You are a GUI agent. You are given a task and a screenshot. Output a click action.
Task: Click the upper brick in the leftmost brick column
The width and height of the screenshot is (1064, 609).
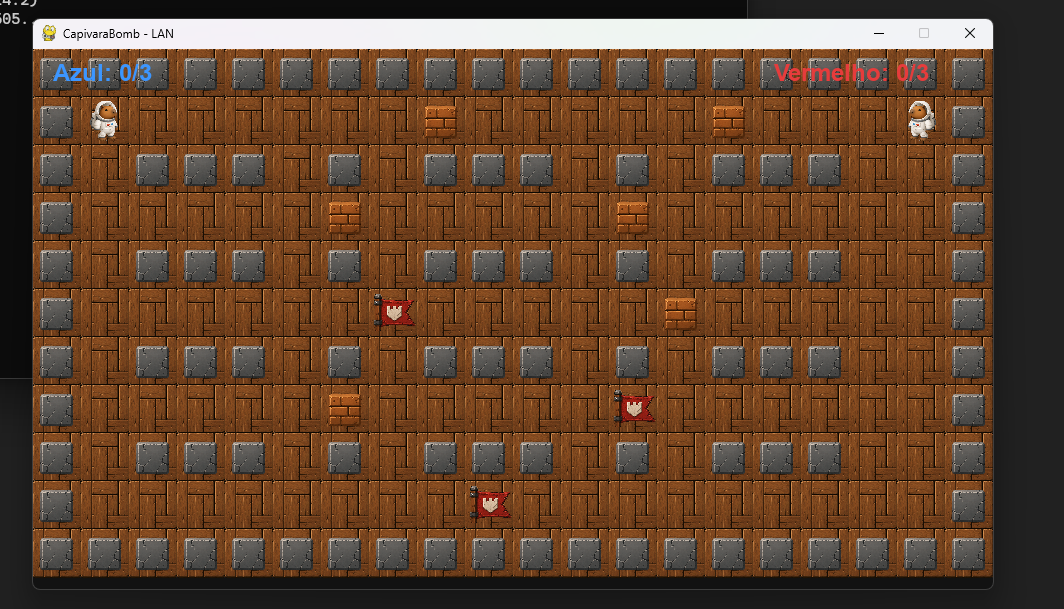click(345, 217)
